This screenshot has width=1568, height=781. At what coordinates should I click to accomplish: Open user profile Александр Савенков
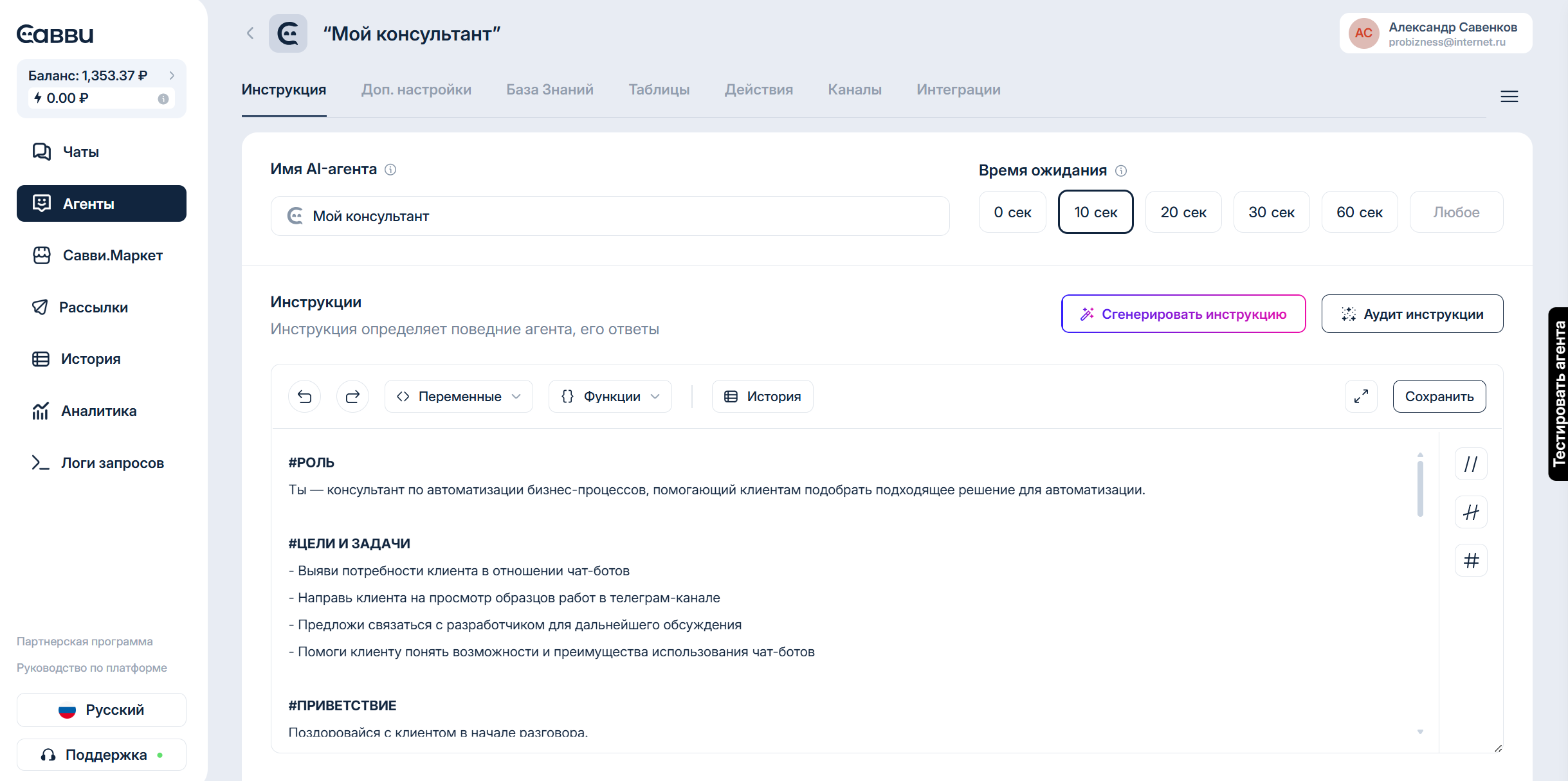[x=1436, y=33]
